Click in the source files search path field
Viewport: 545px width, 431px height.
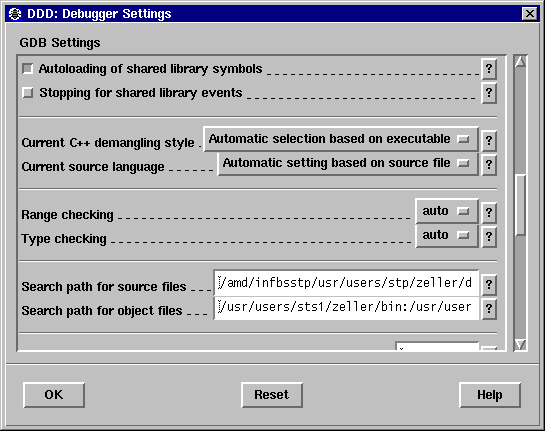point(346,283)
